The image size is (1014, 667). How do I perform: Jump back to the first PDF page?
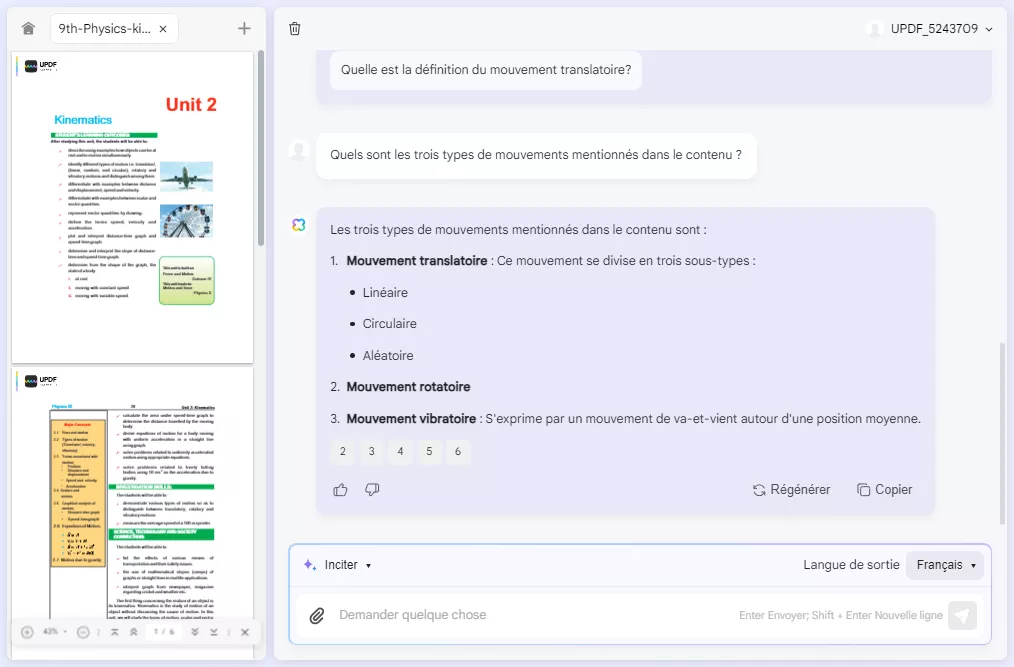point(114,631)
